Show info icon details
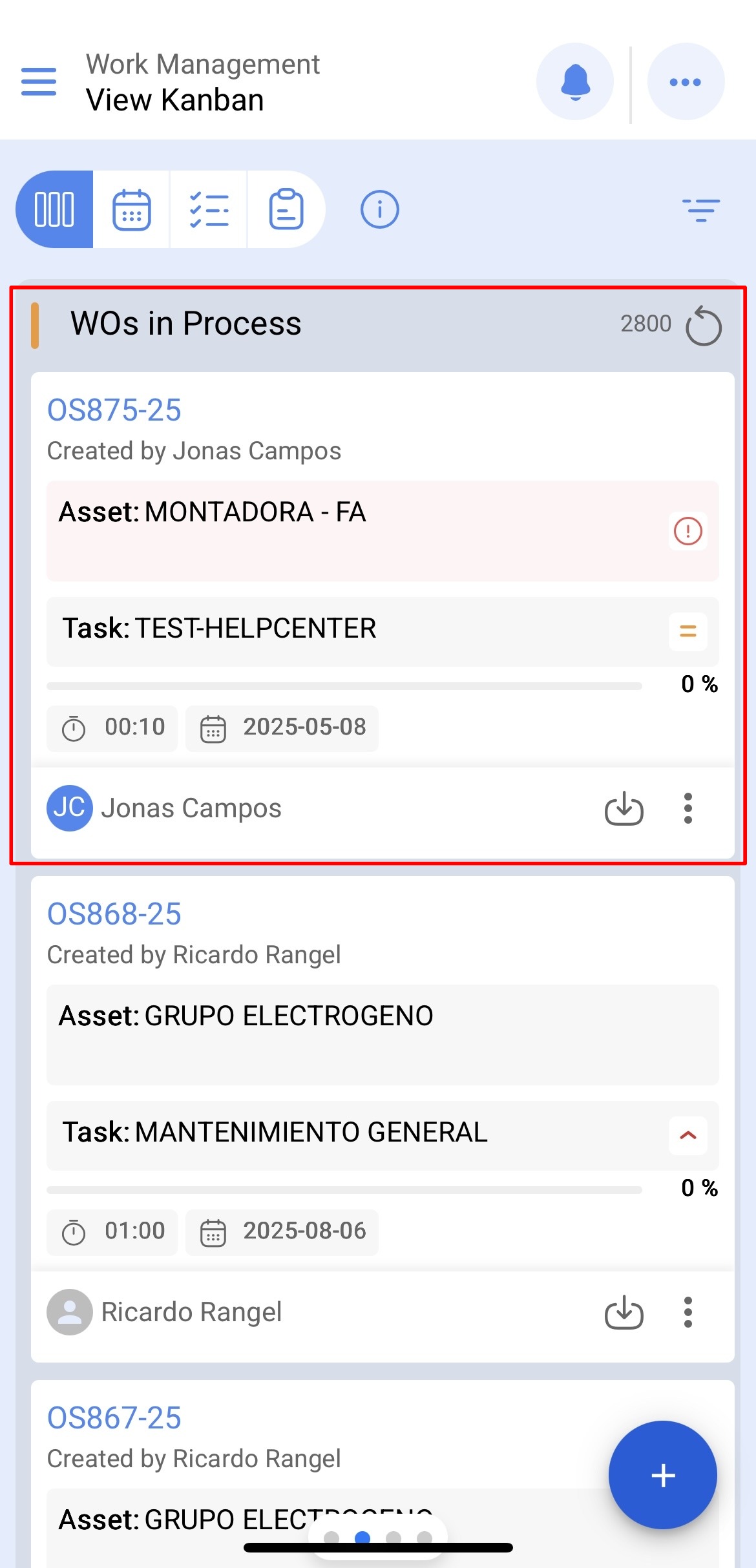The height and width of the screenshot is (1568, 756). 379,209
